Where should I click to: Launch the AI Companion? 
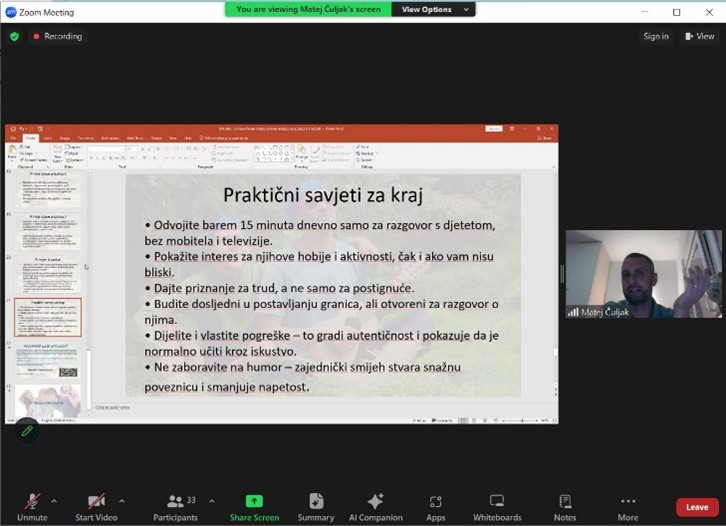click(x=375, y=501)
